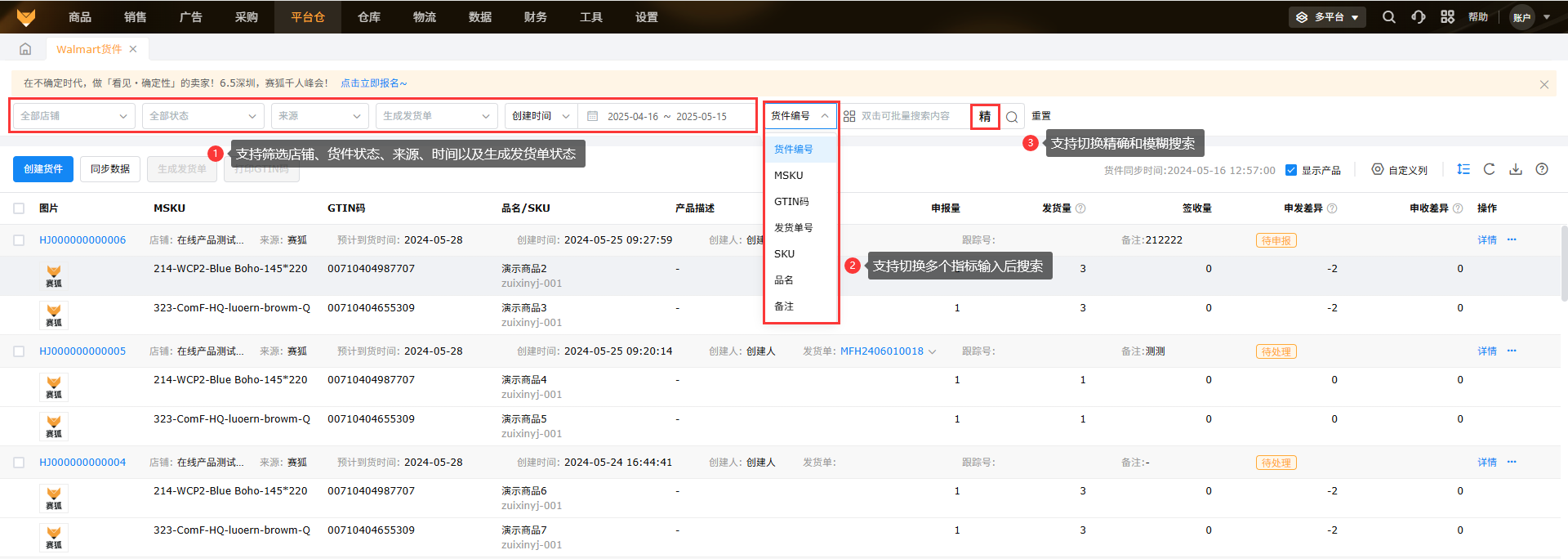This screenshot has width=1568, height=559.
Task: Open global search magnifier in top bar
Action: (1388, 17)
